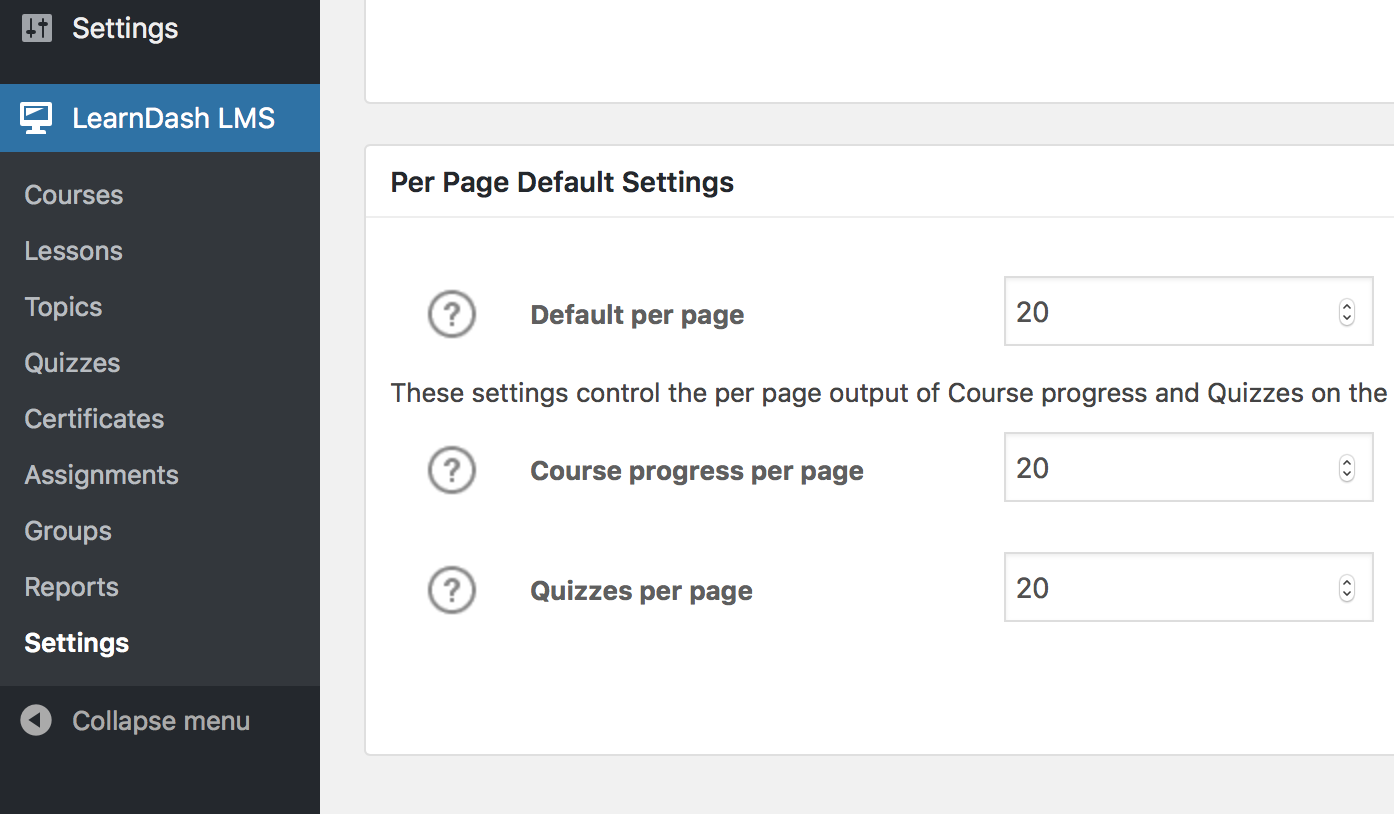Click the LearnDash LMS monitor icon
Image resolution: width=1394 pixels, height=814 pixels.
[36, 118]
